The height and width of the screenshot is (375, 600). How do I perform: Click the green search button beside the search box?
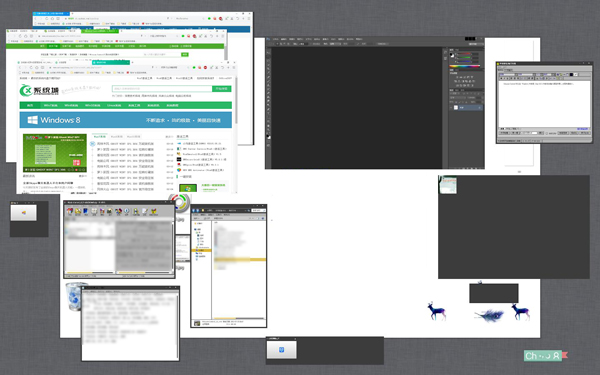(x=222, y=89)
